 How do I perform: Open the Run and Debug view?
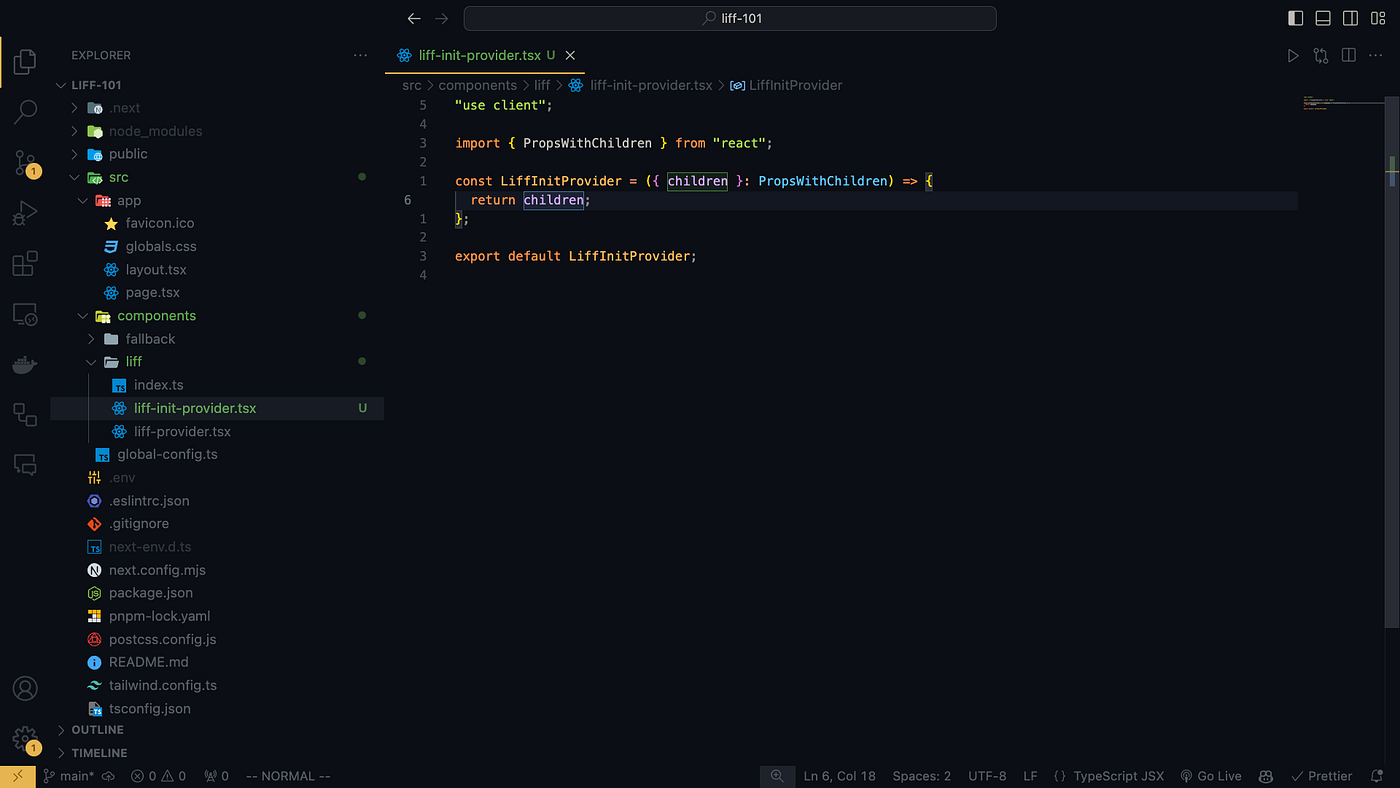(25, 212)
